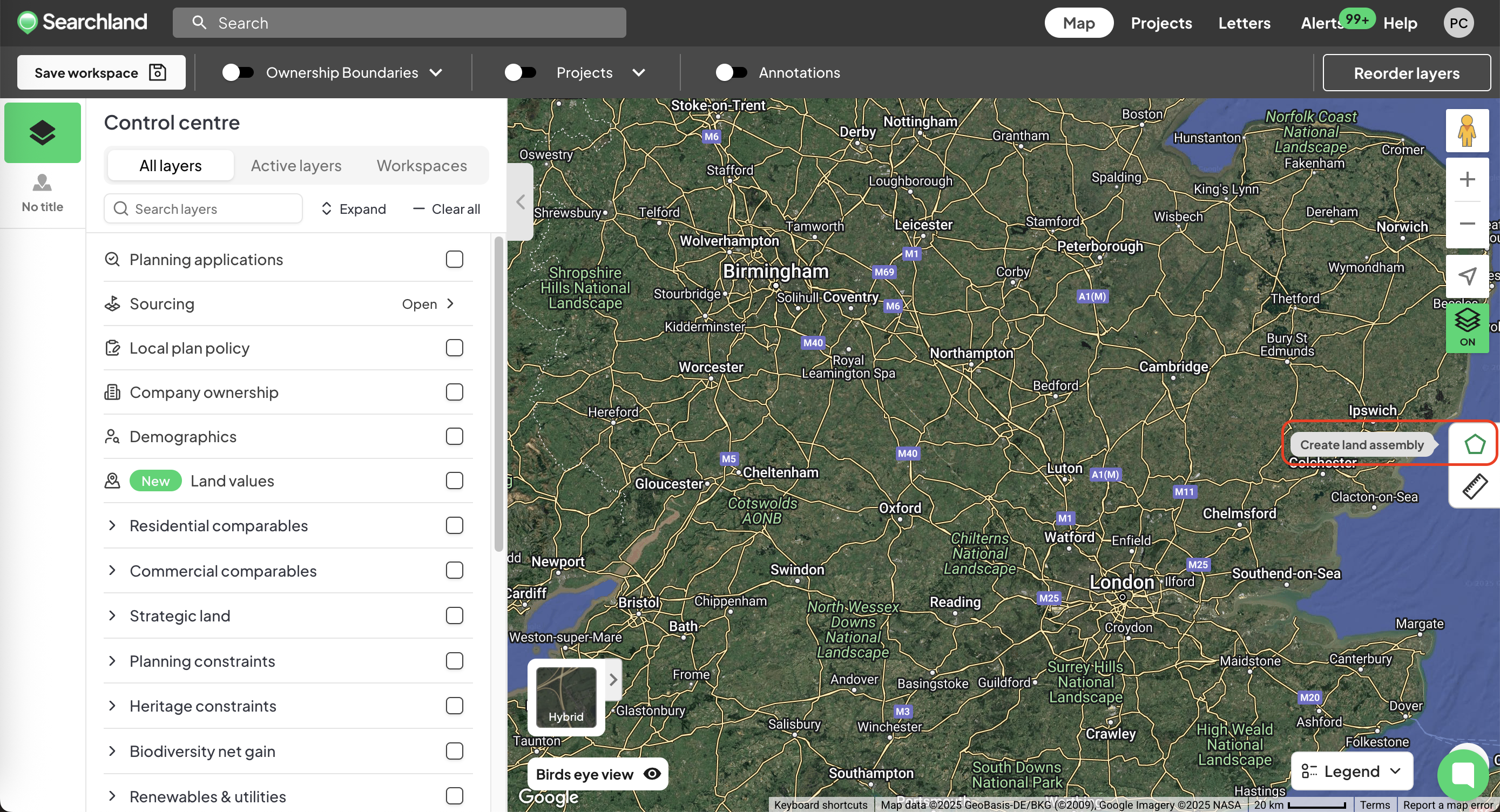This screenshot has height=812, width=1500.
Task: Click the Local plan policy icon
Action: (x=112, y=348)
